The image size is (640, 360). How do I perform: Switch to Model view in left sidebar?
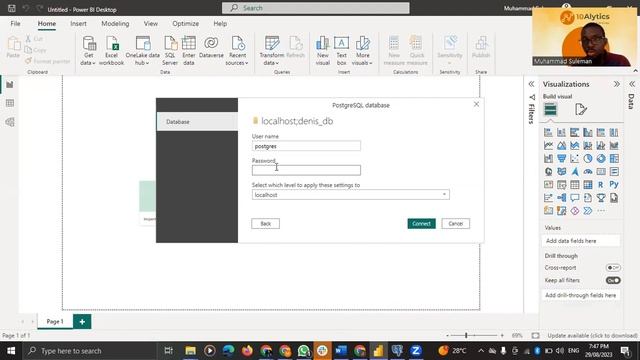[x=10, y=122]
